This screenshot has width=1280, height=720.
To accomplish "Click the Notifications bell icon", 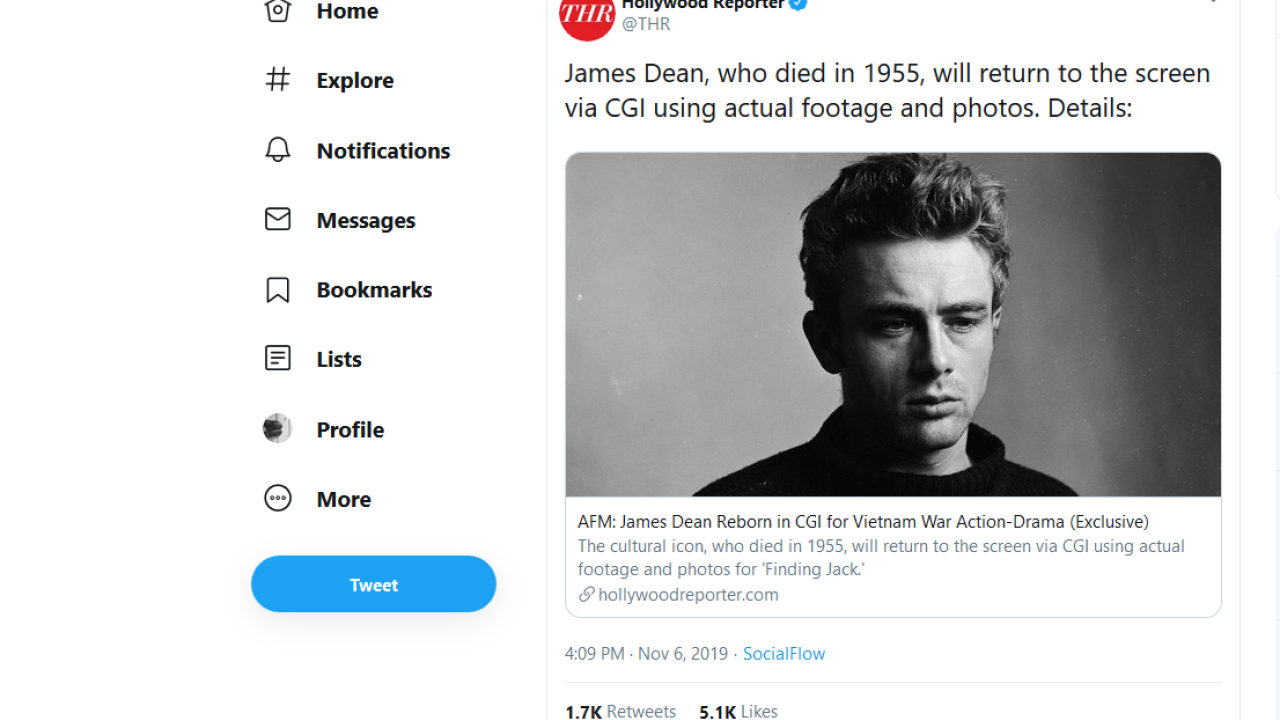I will (x=278, y=150).
